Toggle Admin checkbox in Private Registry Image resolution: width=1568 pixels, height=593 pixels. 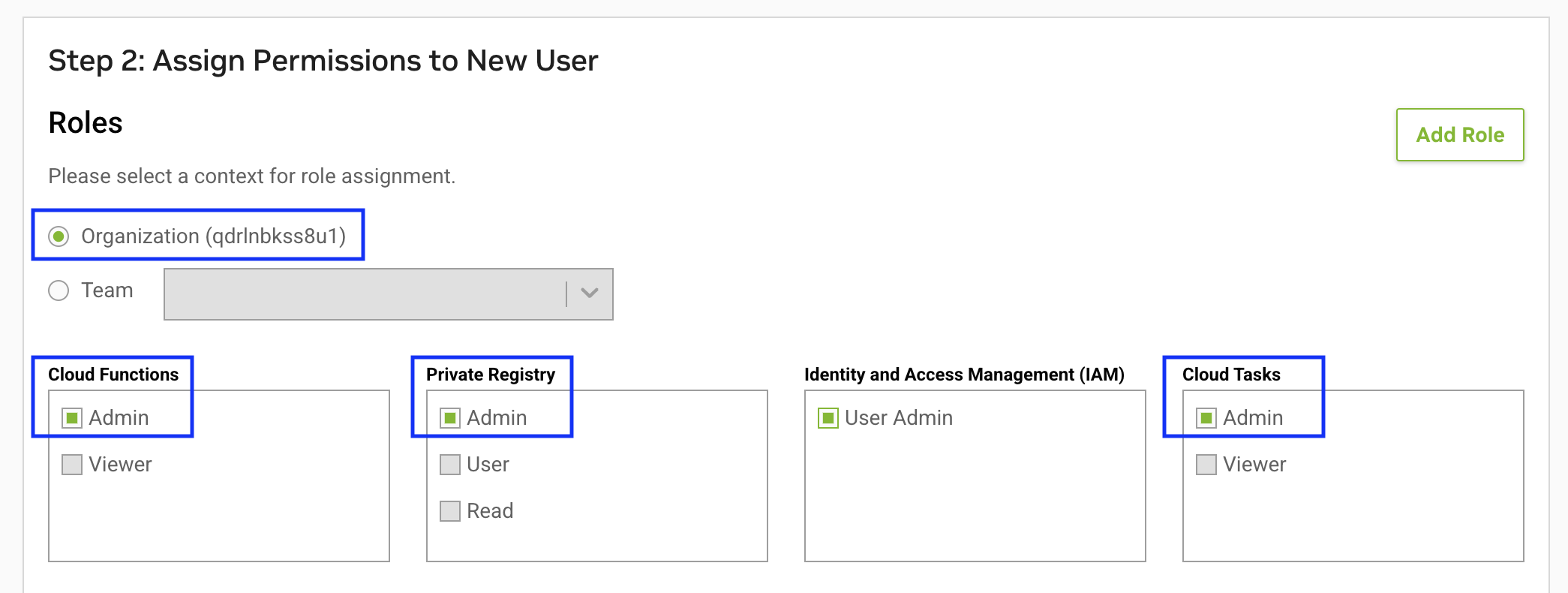[450, 418]
